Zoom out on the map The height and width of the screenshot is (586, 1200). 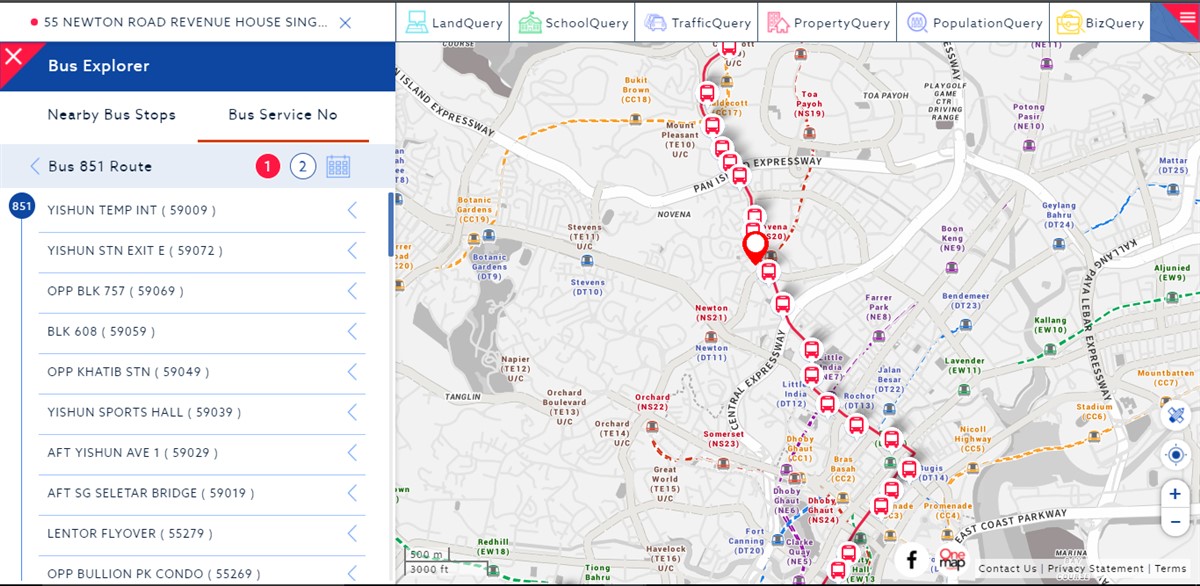1175,522
